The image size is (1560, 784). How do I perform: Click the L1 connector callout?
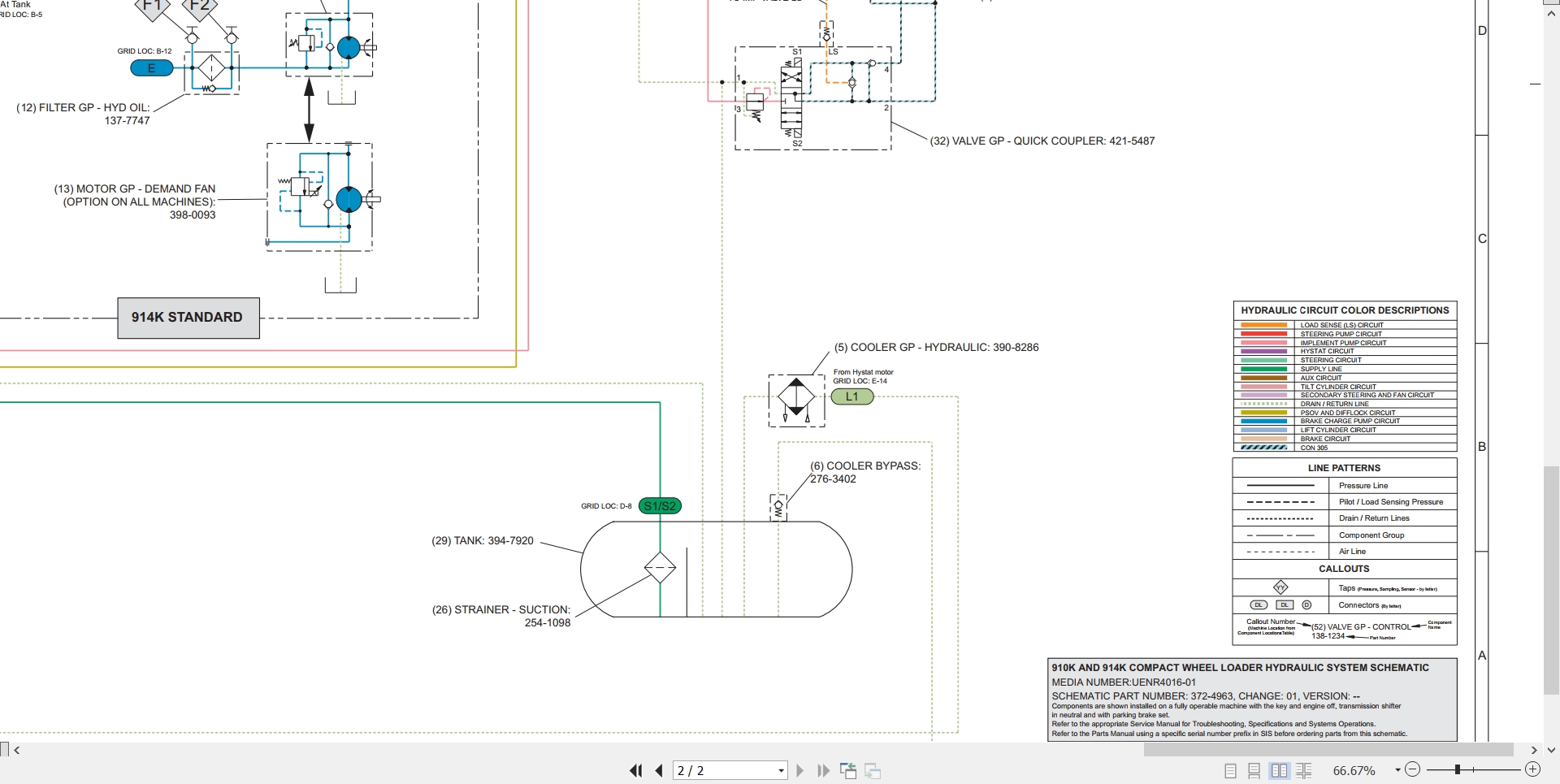(x=851, y=396)
